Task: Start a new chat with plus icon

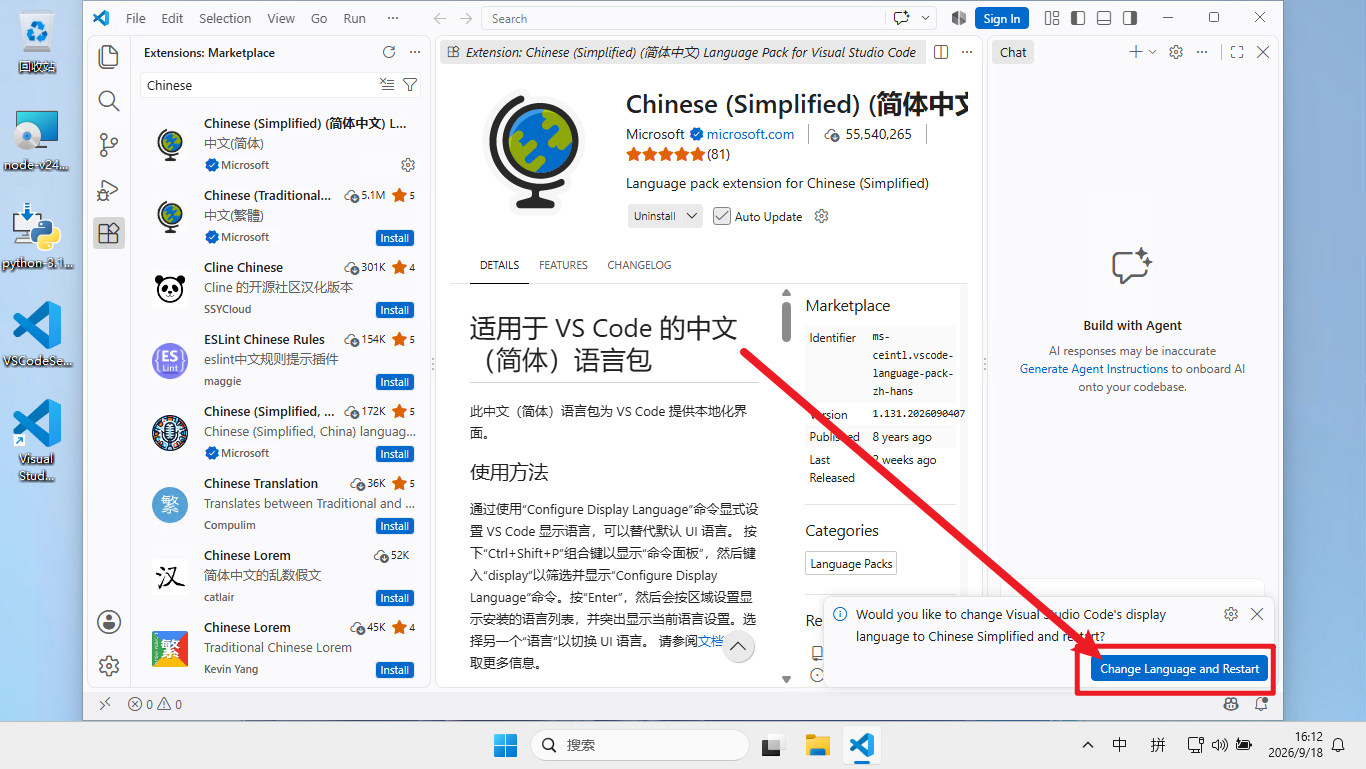Action: [x=1135, y=52]
